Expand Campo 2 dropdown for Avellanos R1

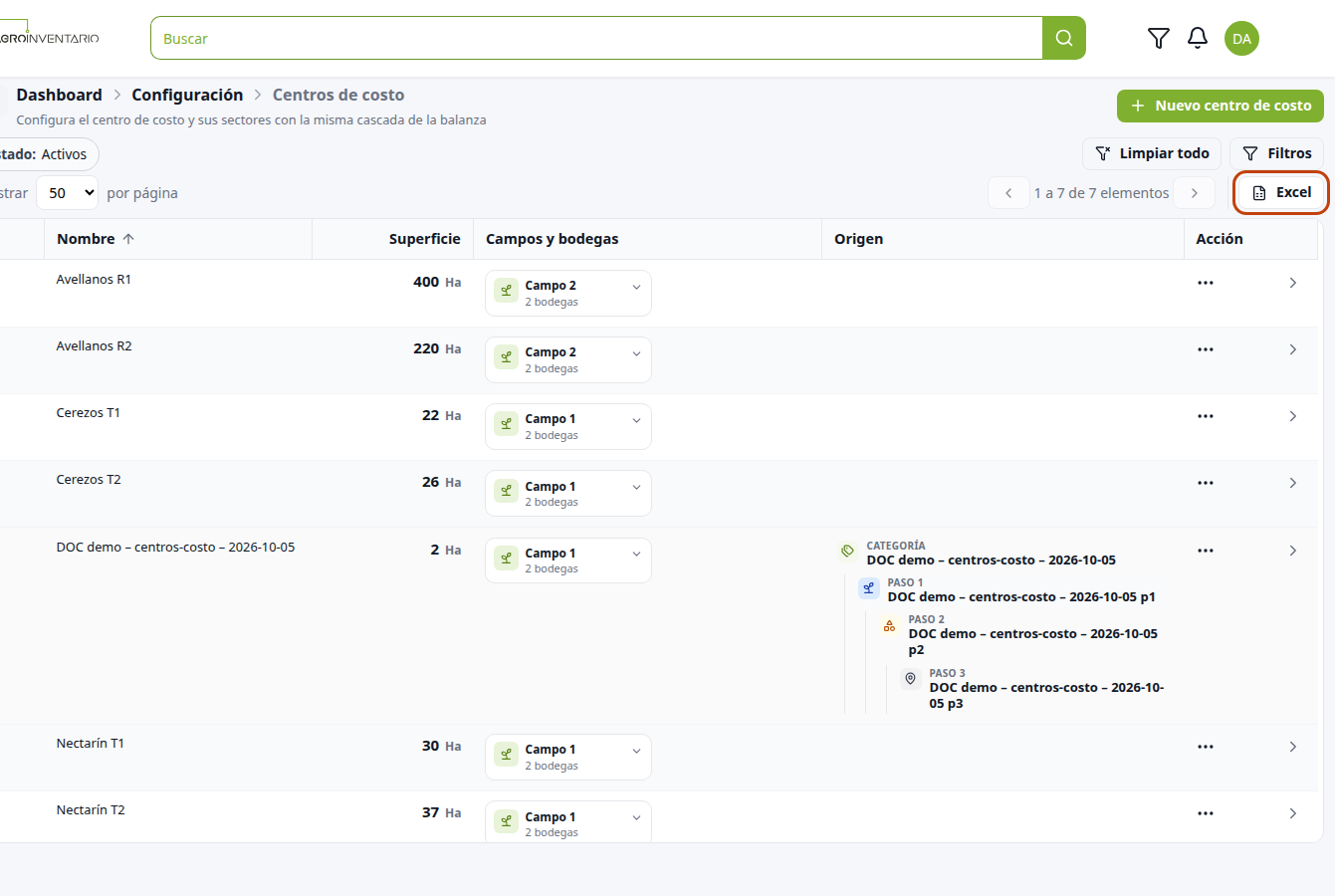pos(568,293)
